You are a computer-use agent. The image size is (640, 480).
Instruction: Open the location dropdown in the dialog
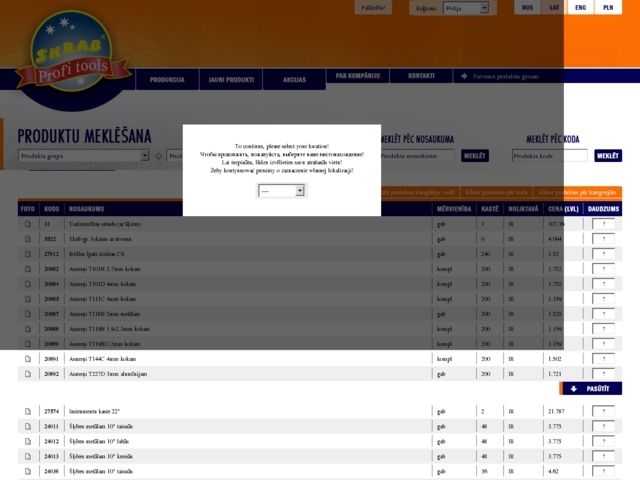click(282, 190)
